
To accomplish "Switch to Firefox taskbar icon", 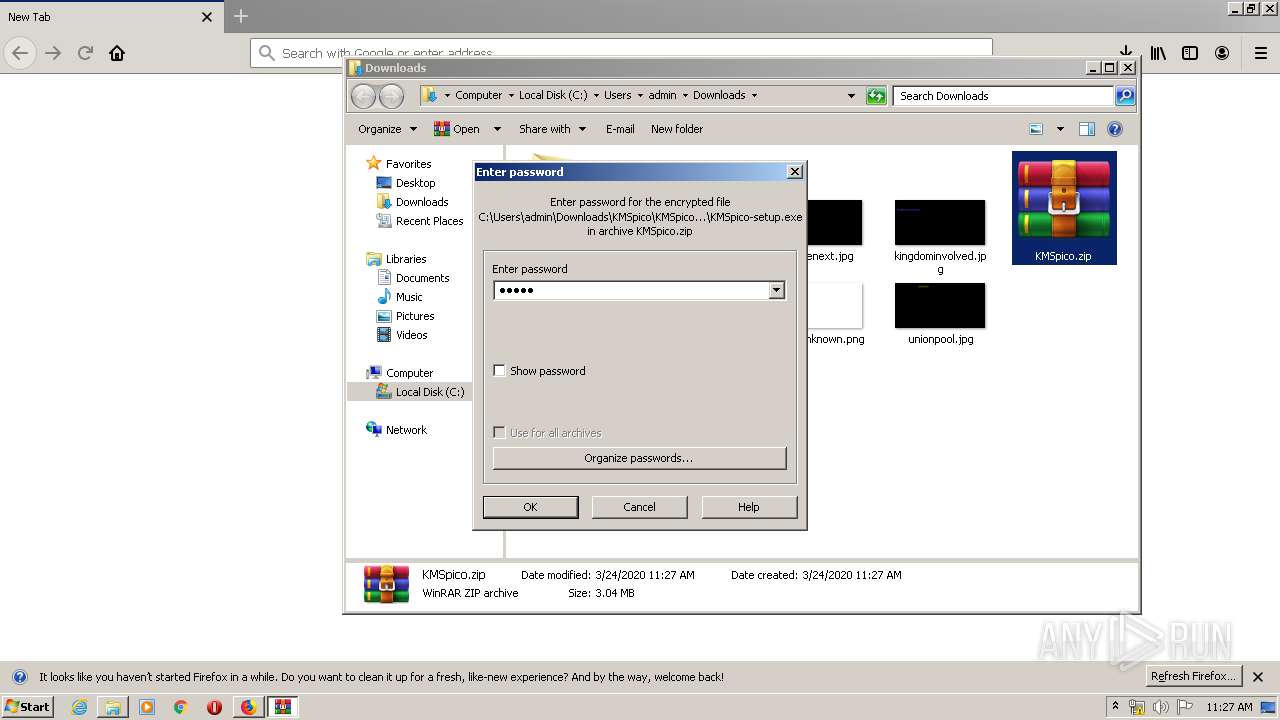I will coord(248,707).
